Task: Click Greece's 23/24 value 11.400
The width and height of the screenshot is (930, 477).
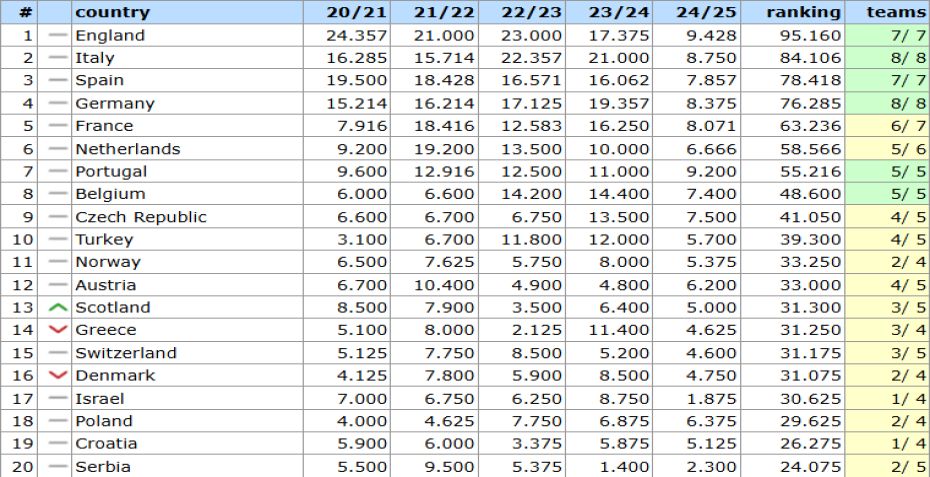Action: click(x=619, y=330)
